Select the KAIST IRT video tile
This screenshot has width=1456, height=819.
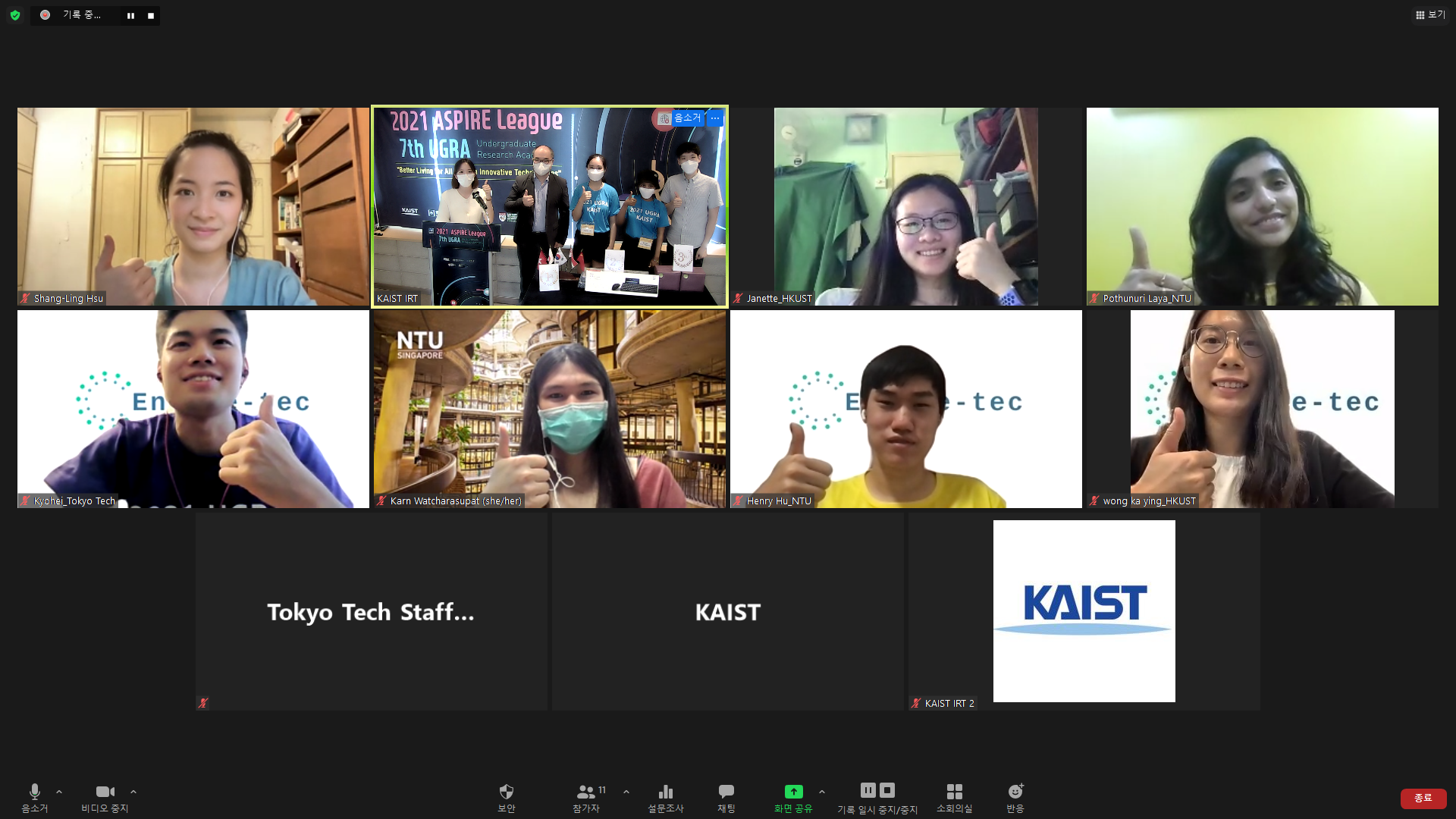[x=550, y=206]
